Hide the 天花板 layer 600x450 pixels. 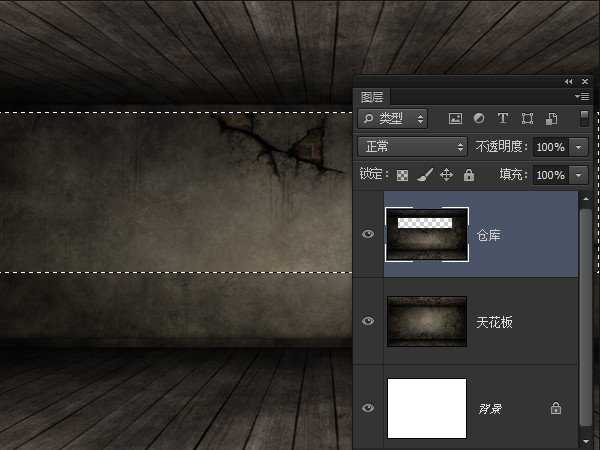point(368,321)
